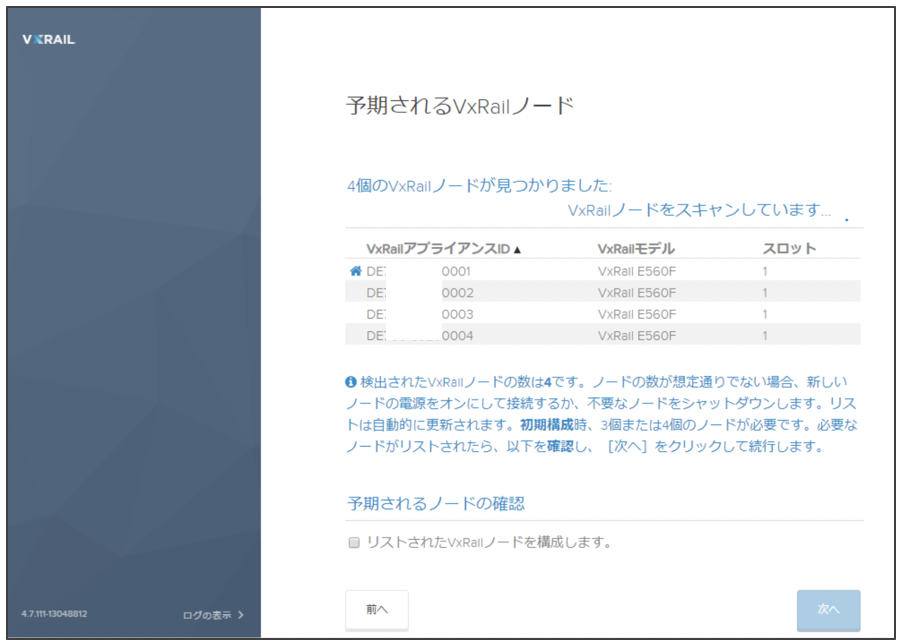Click the 予期されるノードの確認 section heading
Screen dimensions: 900x644
click(x=436, y=503)
